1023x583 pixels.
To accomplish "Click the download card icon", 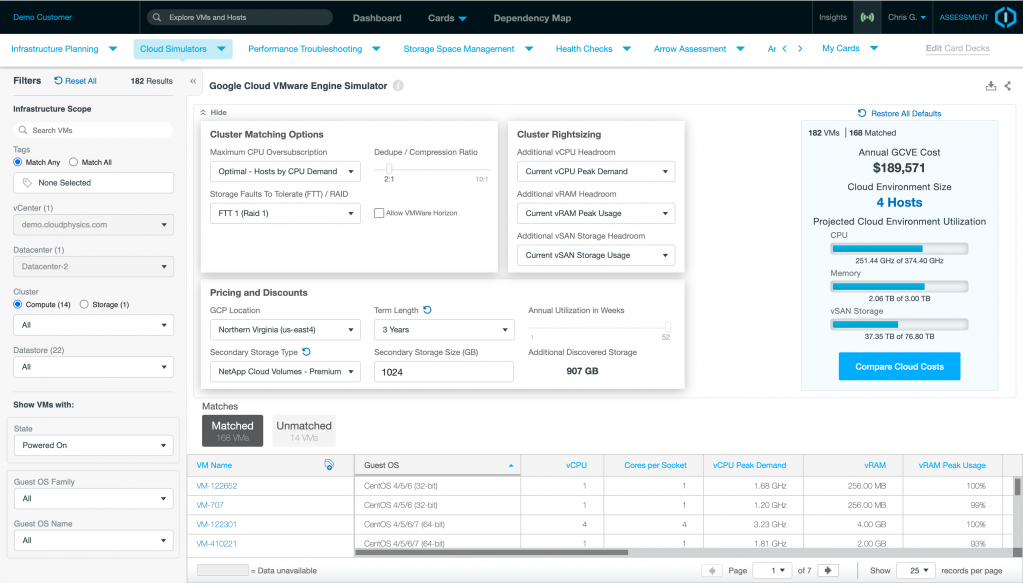I will click(x=990, y=86).
